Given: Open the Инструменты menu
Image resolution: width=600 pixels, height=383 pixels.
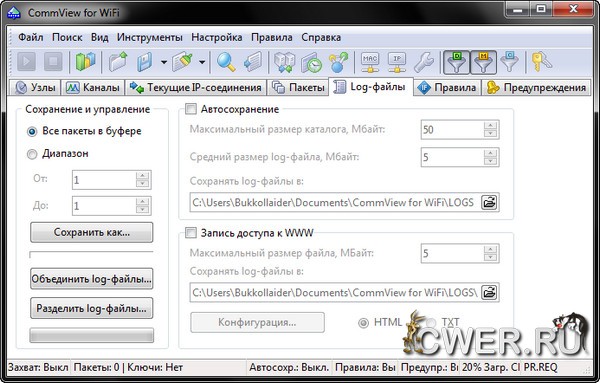Looking at the screenshot, I should [x=150, y=37].
